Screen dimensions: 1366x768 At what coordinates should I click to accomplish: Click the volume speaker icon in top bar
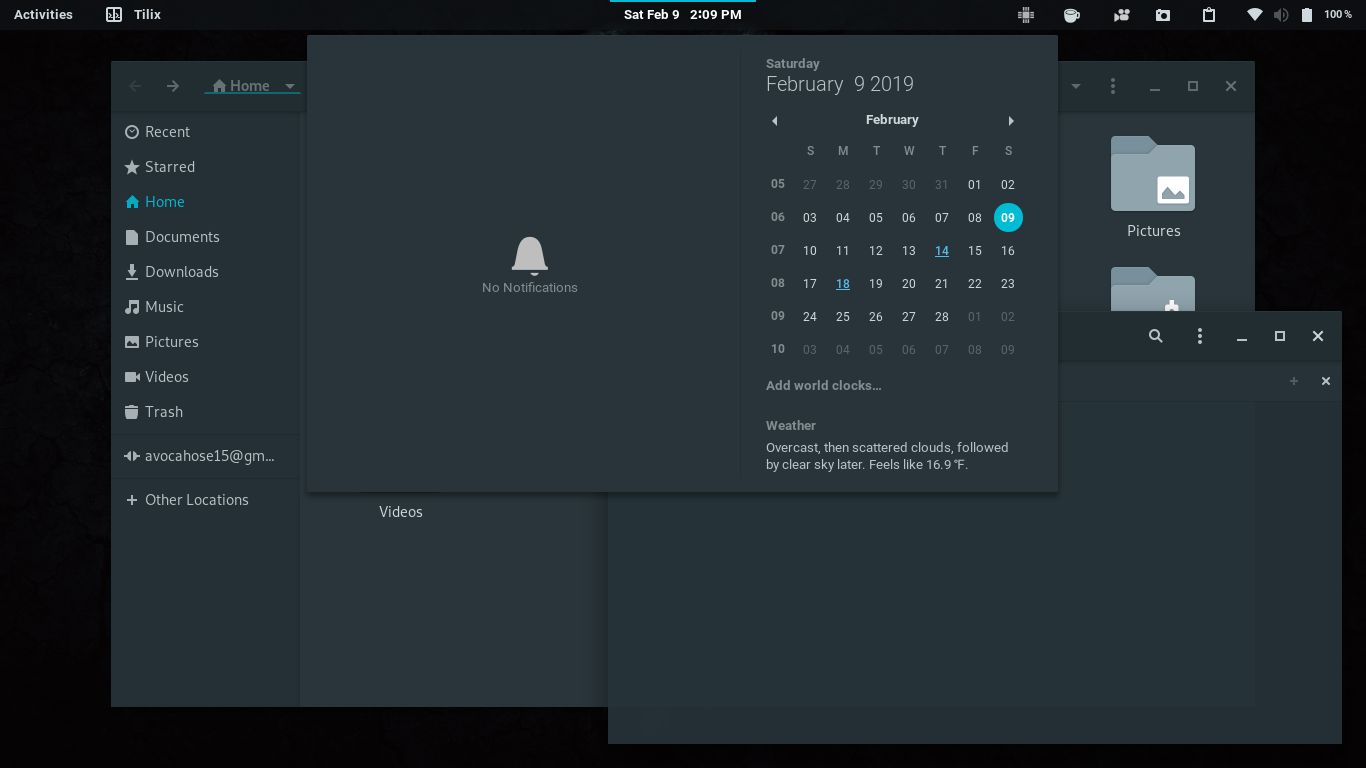pyautogui.click(x=1281, y=14)
